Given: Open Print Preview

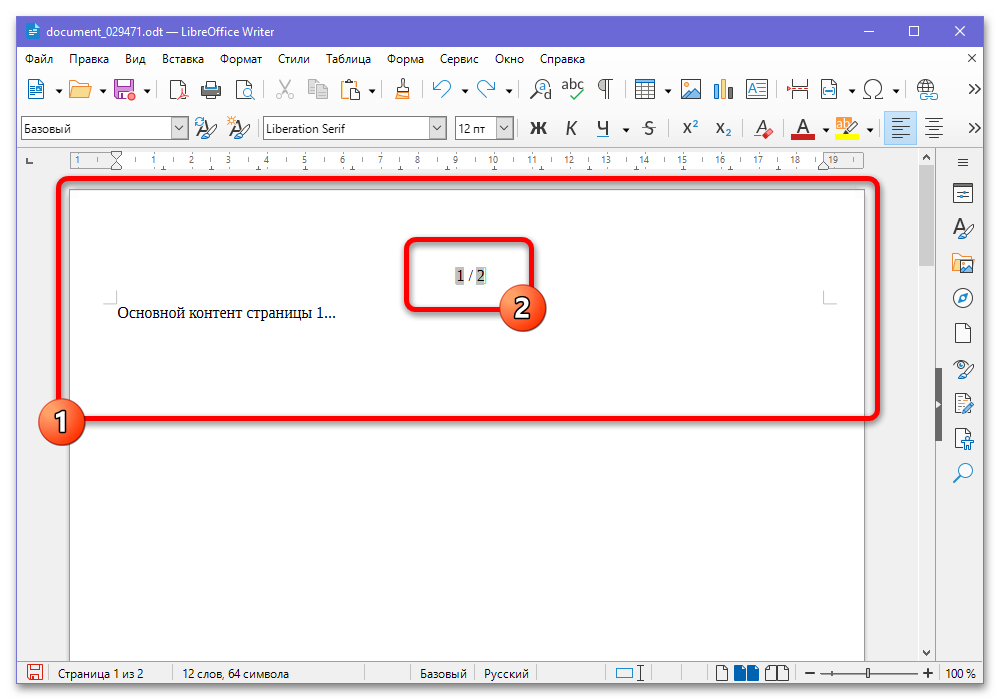Looking at the screenshot, I should click(x=244, y=90).
